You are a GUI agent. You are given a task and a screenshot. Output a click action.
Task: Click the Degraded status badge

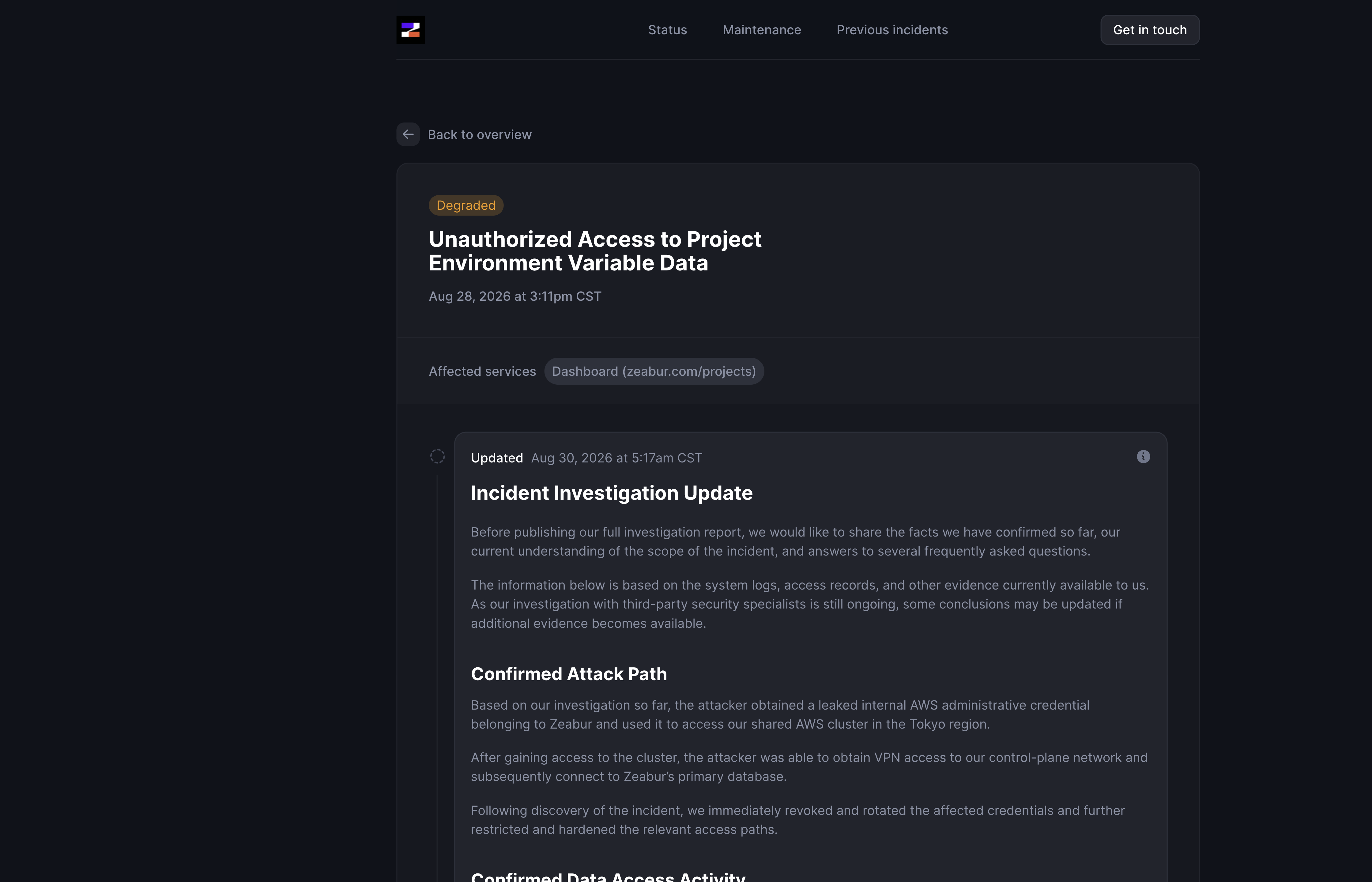click(x=466, y=205)
